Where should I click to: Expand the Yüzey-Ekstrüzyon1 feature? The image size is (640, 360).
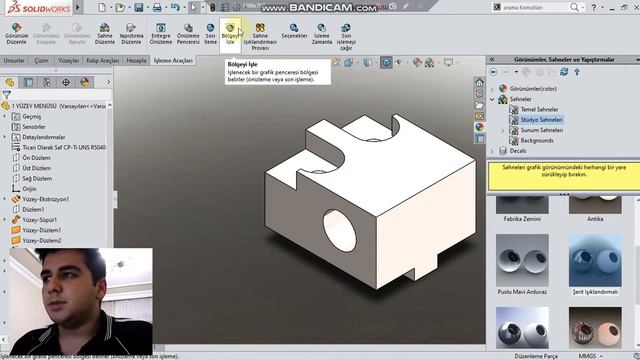tap(4, 199)
